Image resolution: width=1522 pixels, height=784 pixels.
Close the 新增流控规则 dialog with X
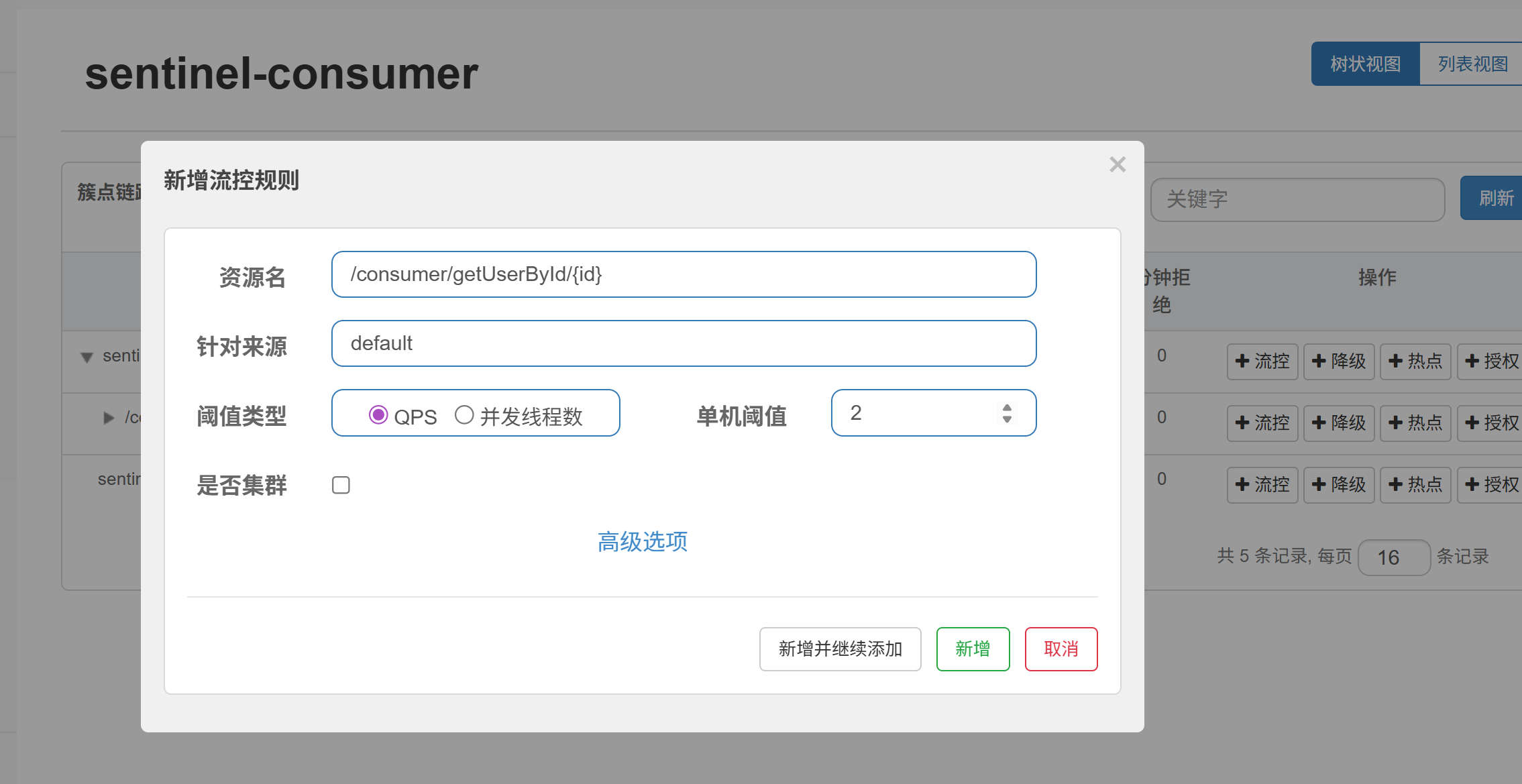tap(1117, 164)
